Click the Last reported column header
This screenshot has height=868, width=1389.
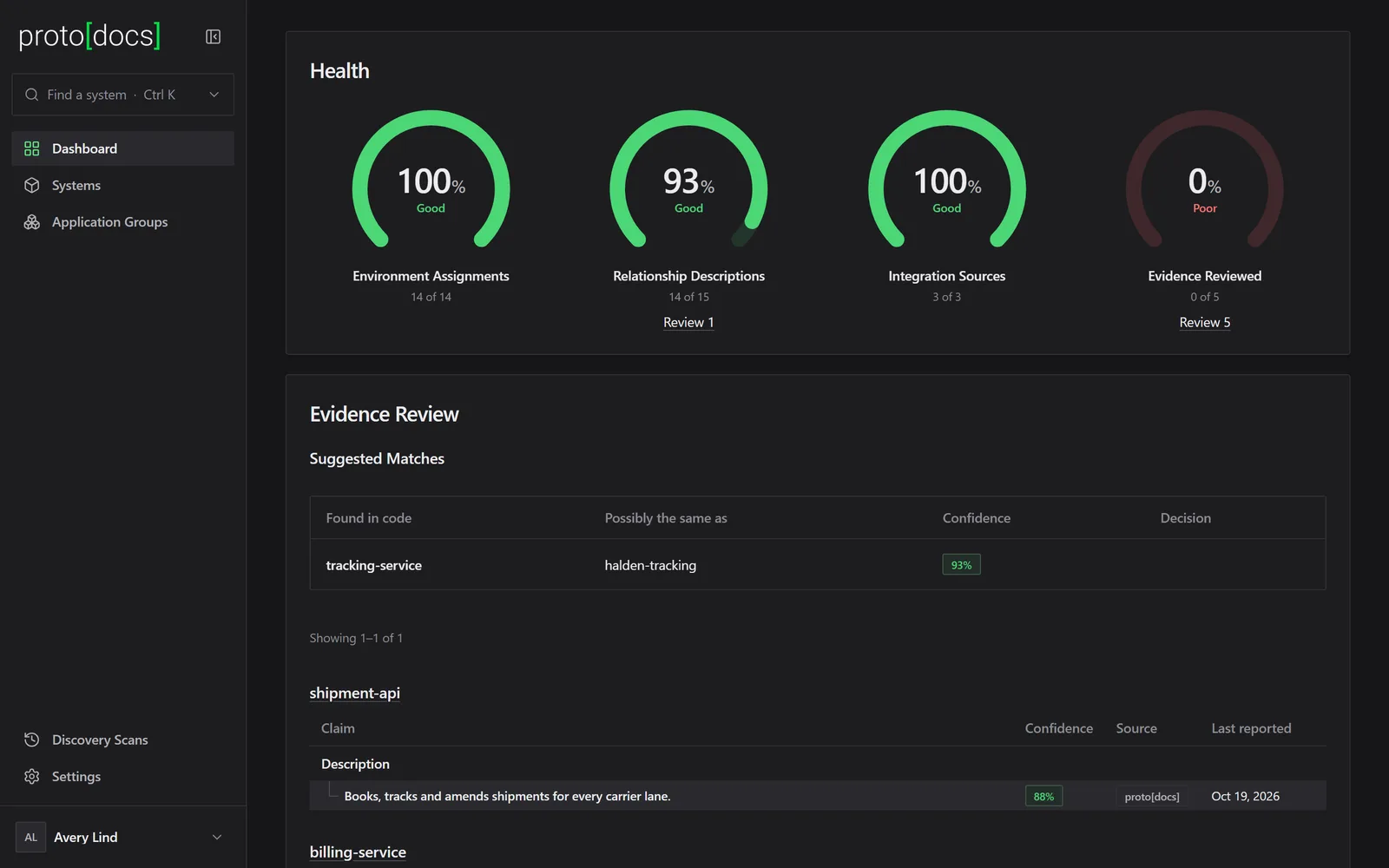[x=1251, y=728]
